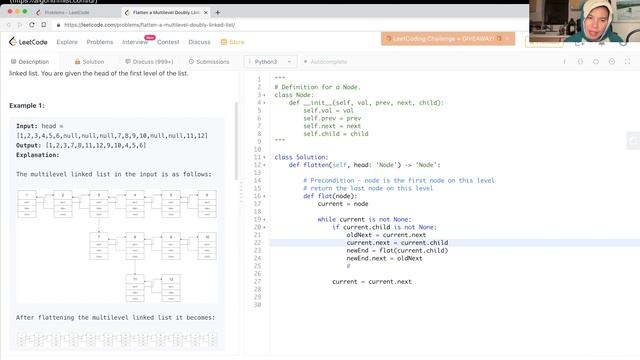The height and width of the screenshot is (360, 640).
Task: Reset code with the revert icon
Action: (x=596, y=62)
